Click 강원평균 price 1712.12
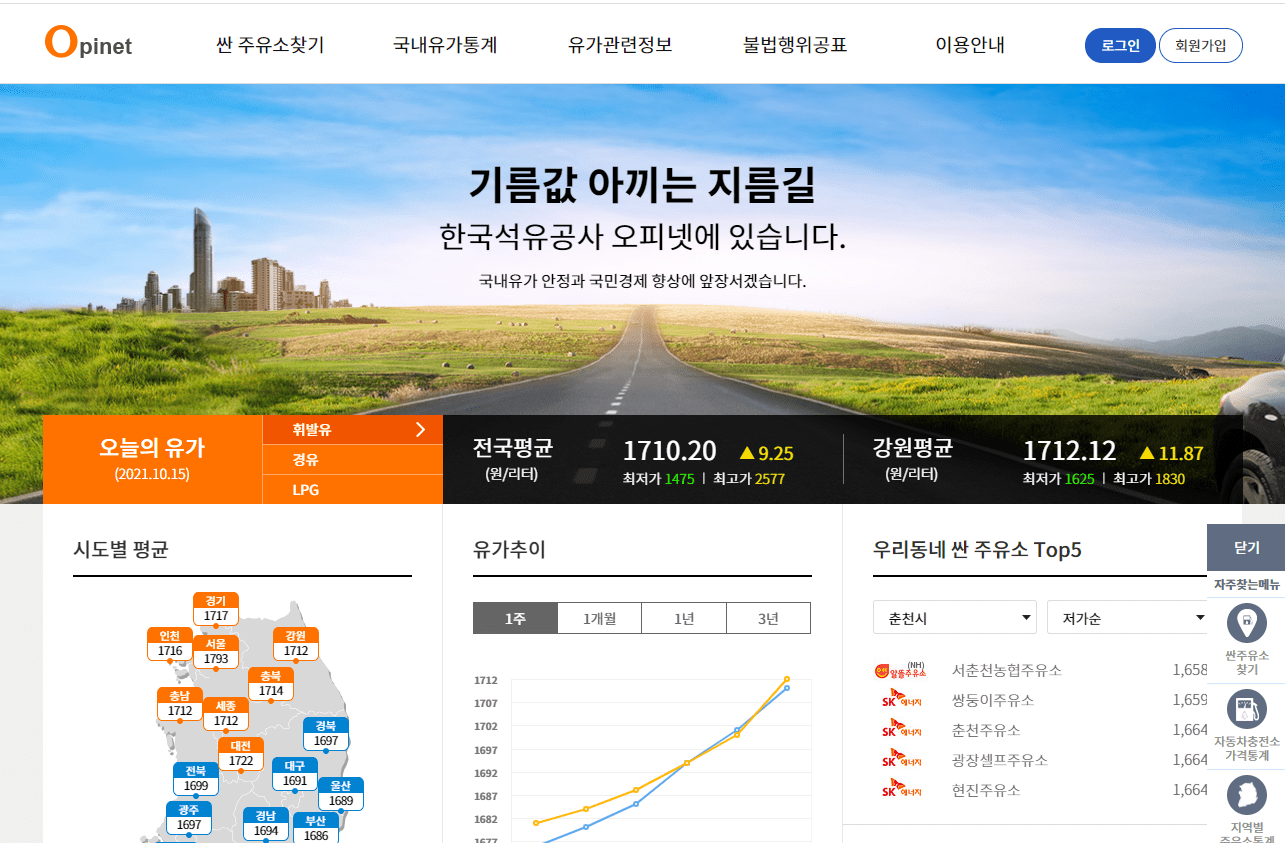This screenshot has height=843, width=1285. [x=1069, y=451]
